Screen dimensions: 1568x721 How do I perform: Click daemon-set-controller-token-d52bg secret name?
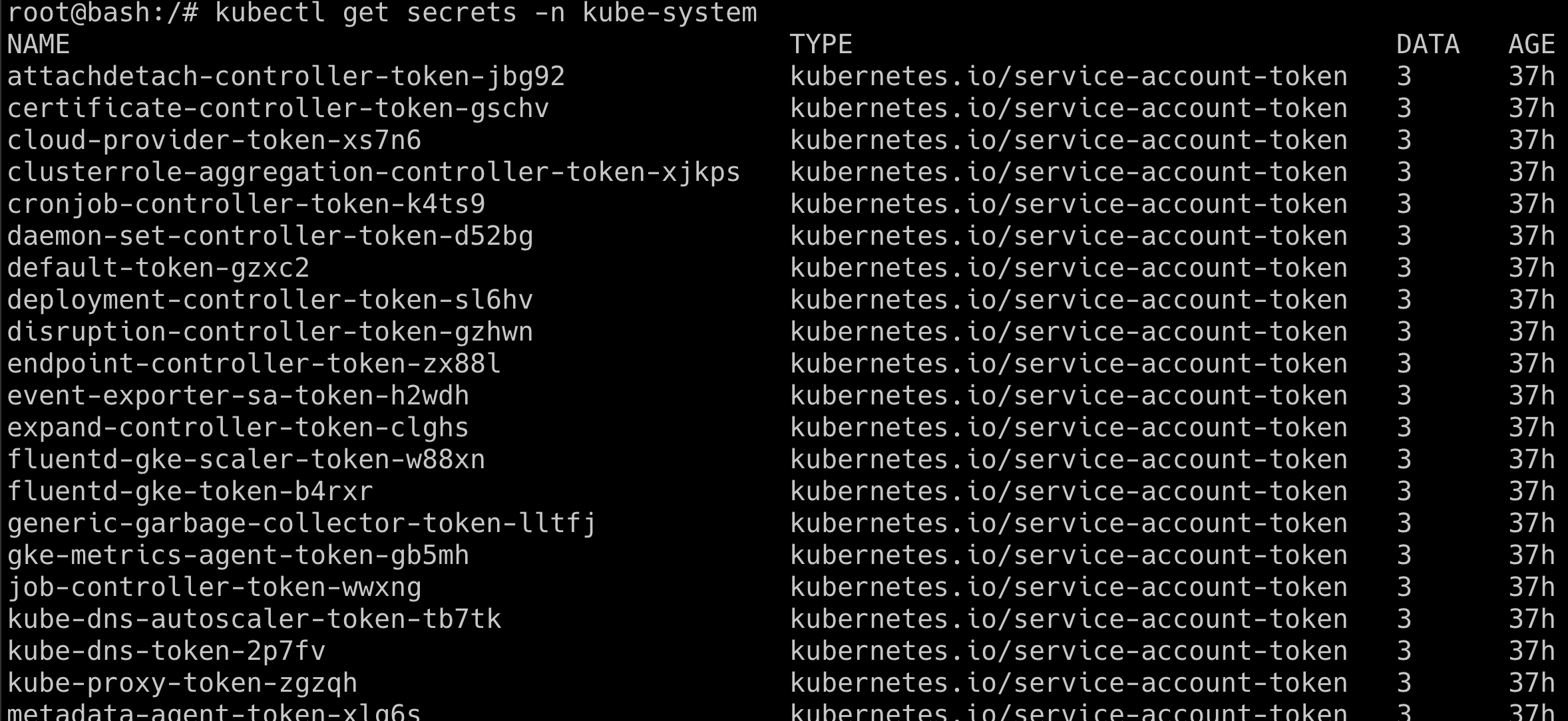click(270, 237)
